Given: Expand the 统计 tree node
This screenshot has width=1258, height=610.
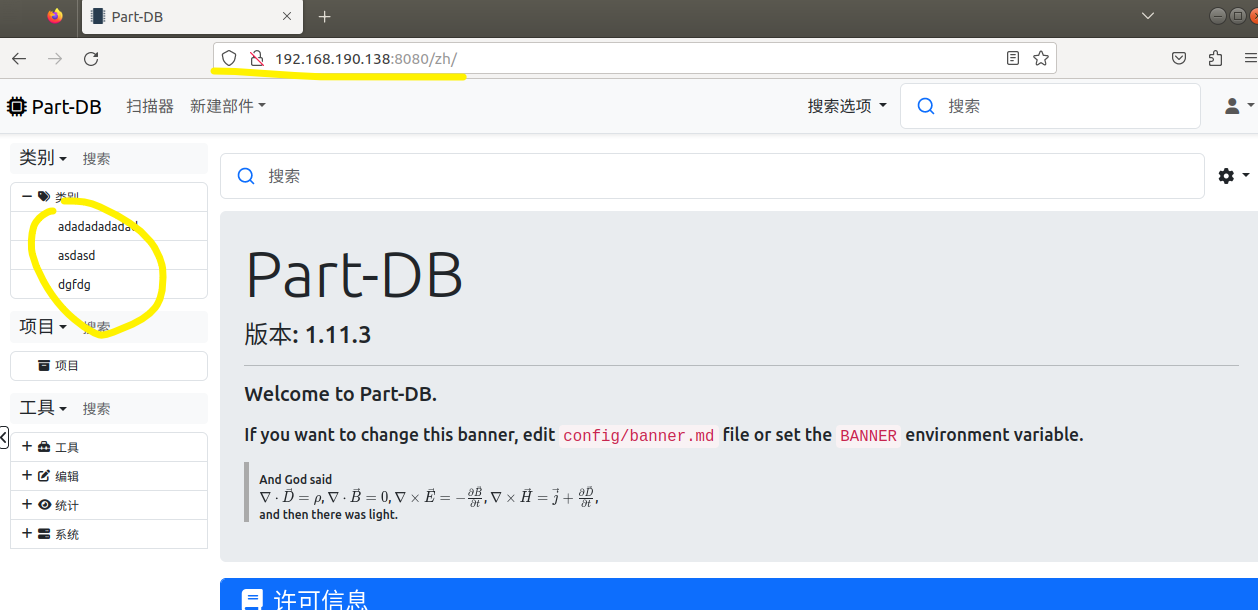Looking at the screenshot, I should [27, 505].
